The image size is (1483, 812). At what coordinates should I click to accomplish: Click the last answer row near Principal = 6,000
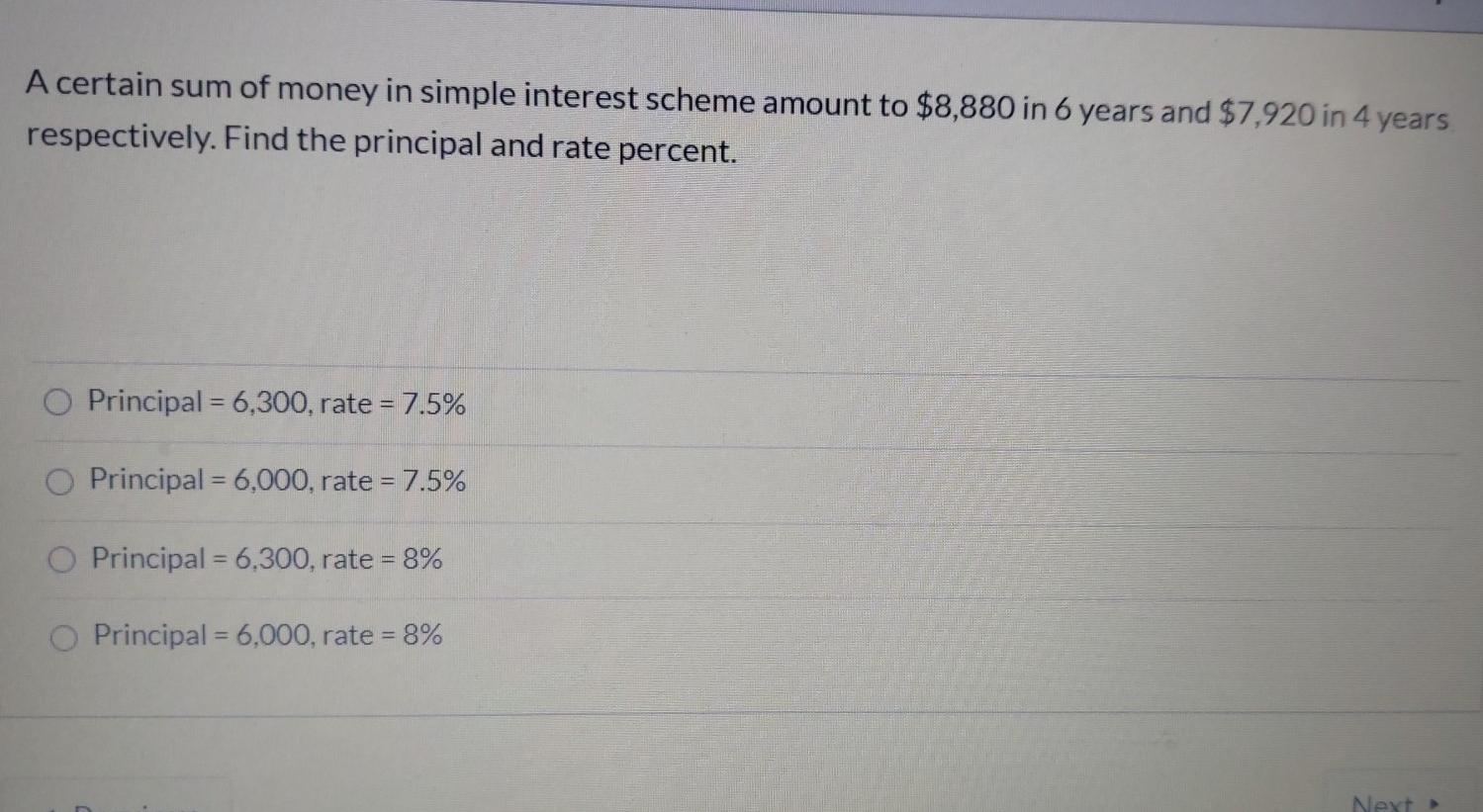point(266,636)
